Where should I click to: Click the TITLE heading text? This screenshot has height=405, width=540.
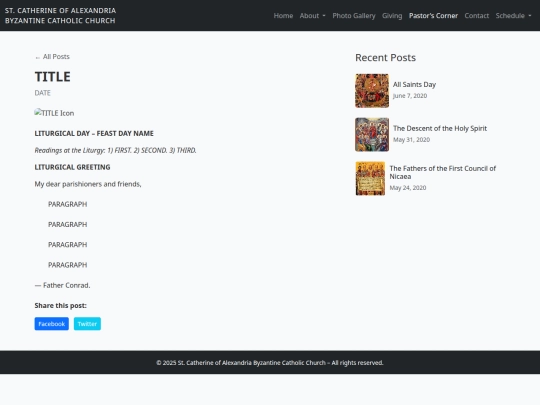53,76
